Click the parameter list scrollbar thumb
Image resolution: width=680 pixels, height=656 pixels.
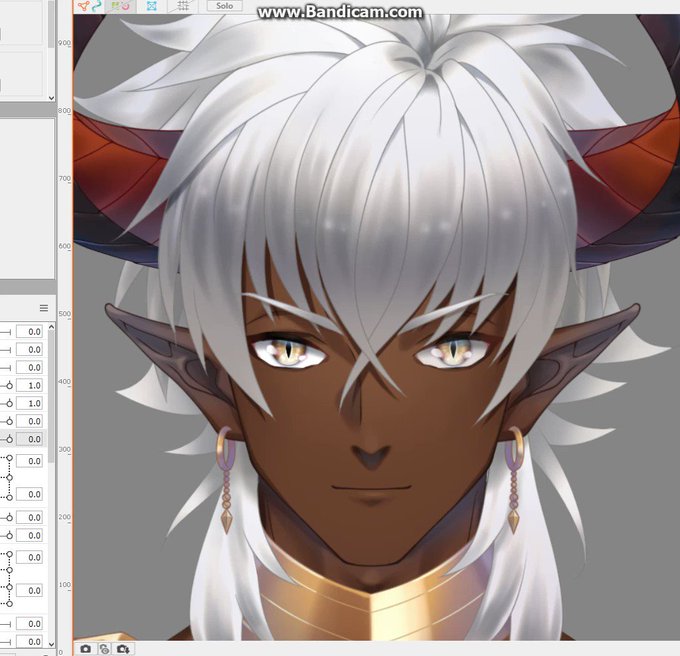click(x=52, y=397)
